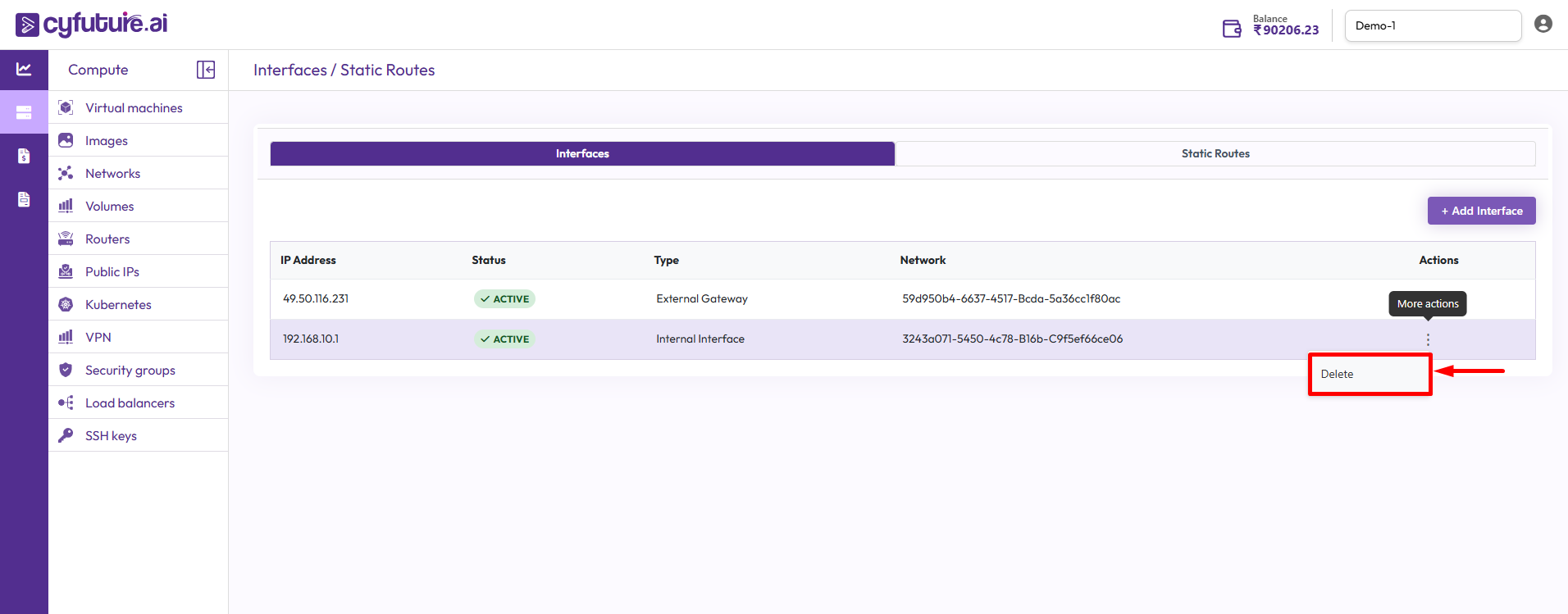The height and width of the screenshot is (614, 1568).
Task: Navigate to Security groups
Action: tap(130, 370)
